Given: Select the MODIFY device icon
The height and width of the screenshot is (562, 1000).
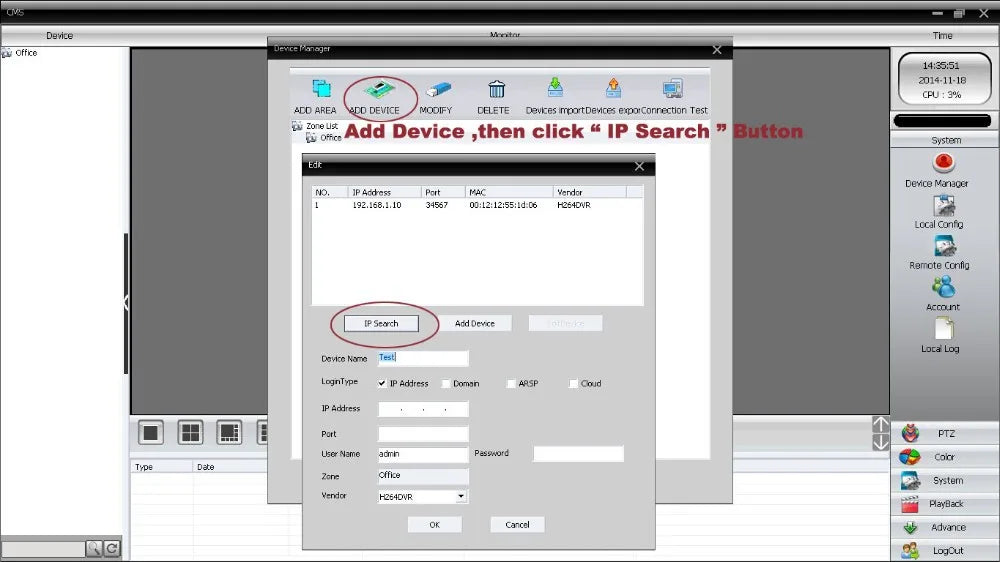Looking at the screenshot, I should pyautogui.click(x=437, y=90).
